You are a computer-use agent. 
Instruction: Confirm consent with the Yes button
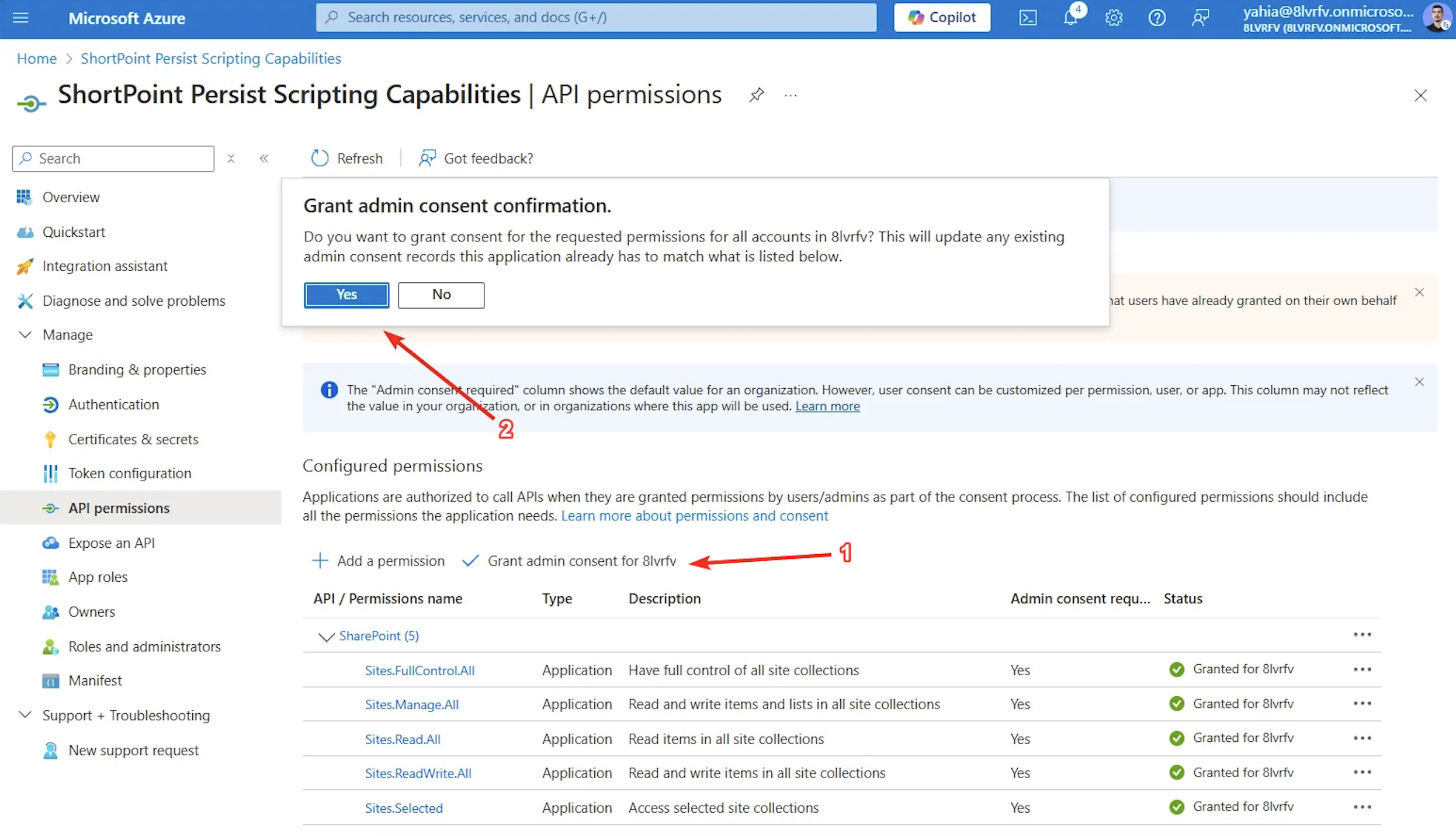[346, 295]
